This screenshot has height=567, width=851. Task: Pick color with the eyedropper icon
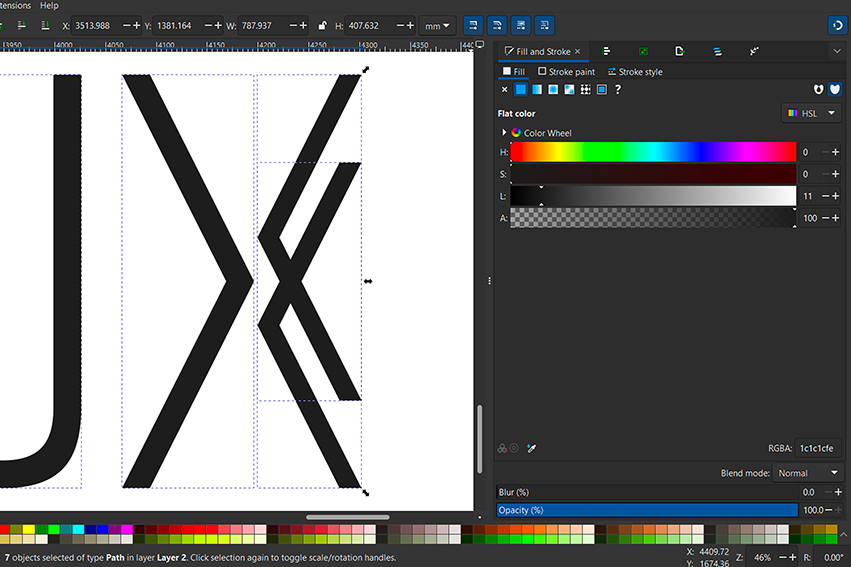point(532,448)
